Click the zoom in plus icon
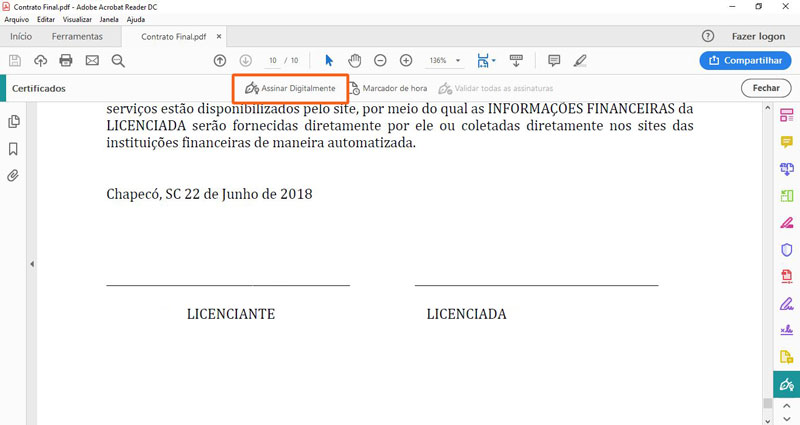 [406, 61]
